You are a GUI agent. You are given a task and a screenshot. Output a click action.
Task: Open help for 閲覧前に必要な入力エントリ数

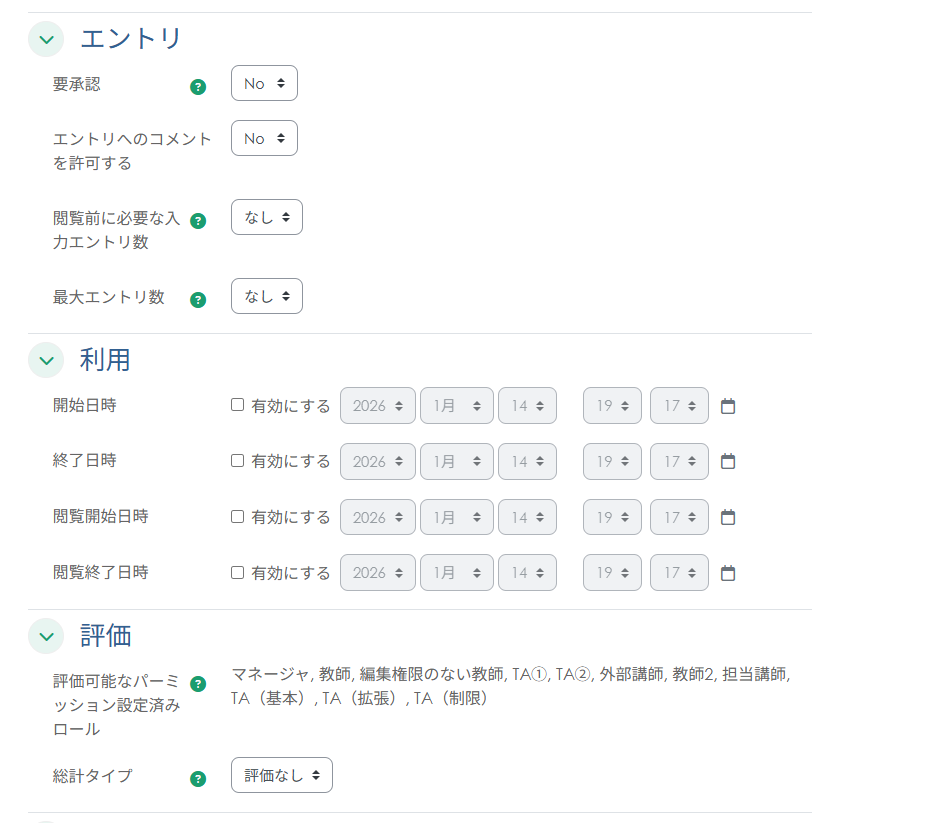(198, 221)
